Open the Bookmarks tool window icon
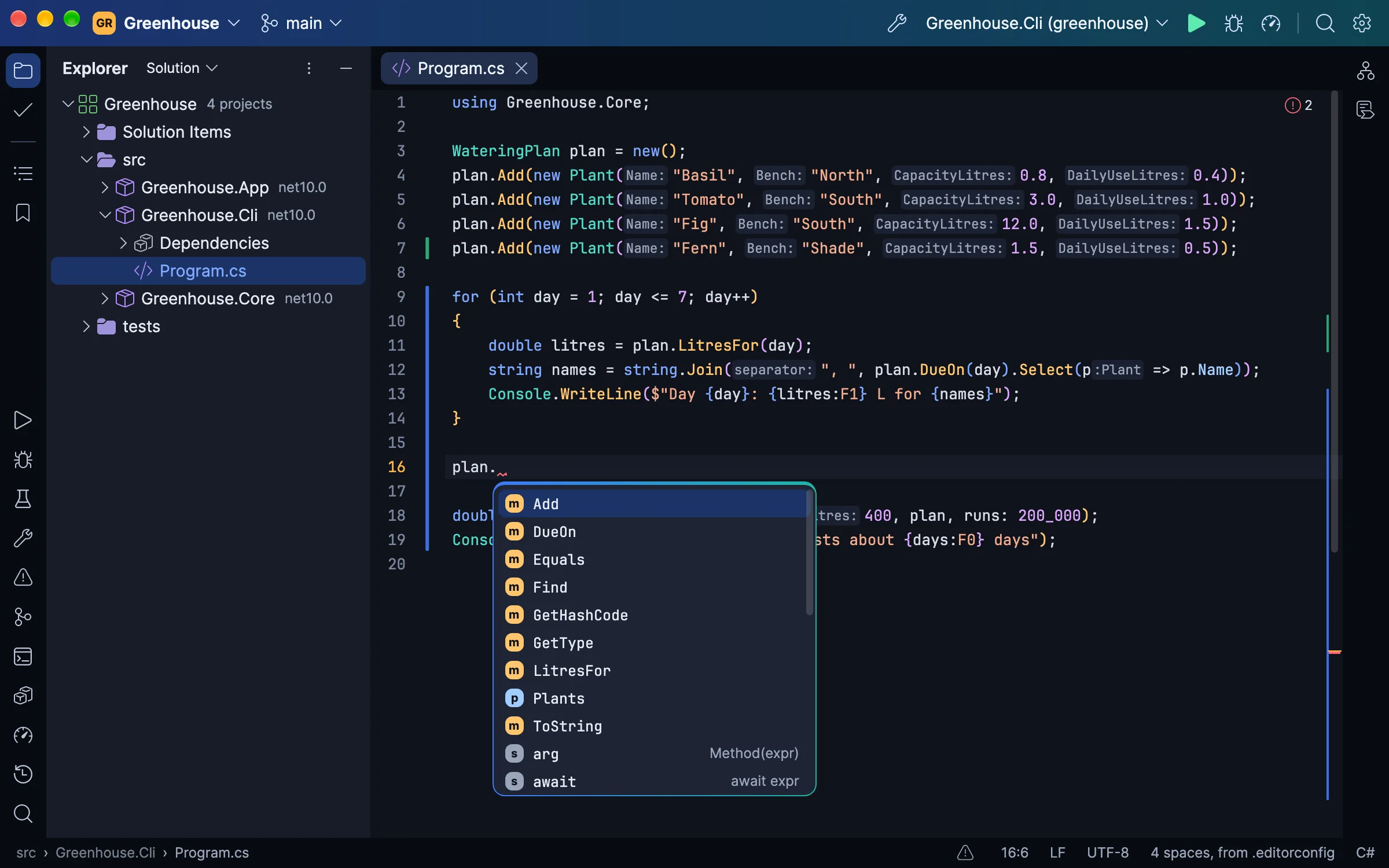The height and width of the screenshot is (868, 1389). 23,212
